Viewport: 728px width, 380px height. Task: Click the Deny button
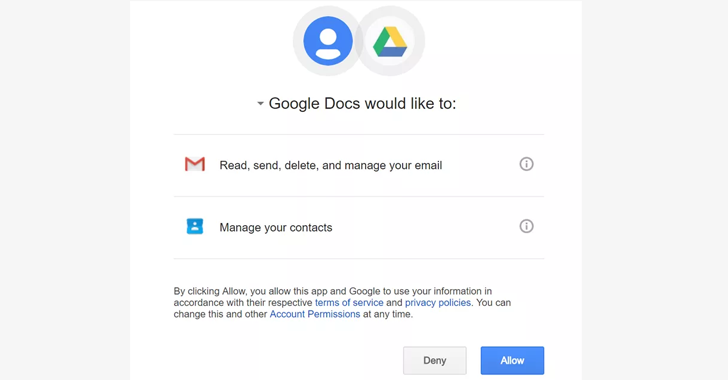tap(435, 360)
